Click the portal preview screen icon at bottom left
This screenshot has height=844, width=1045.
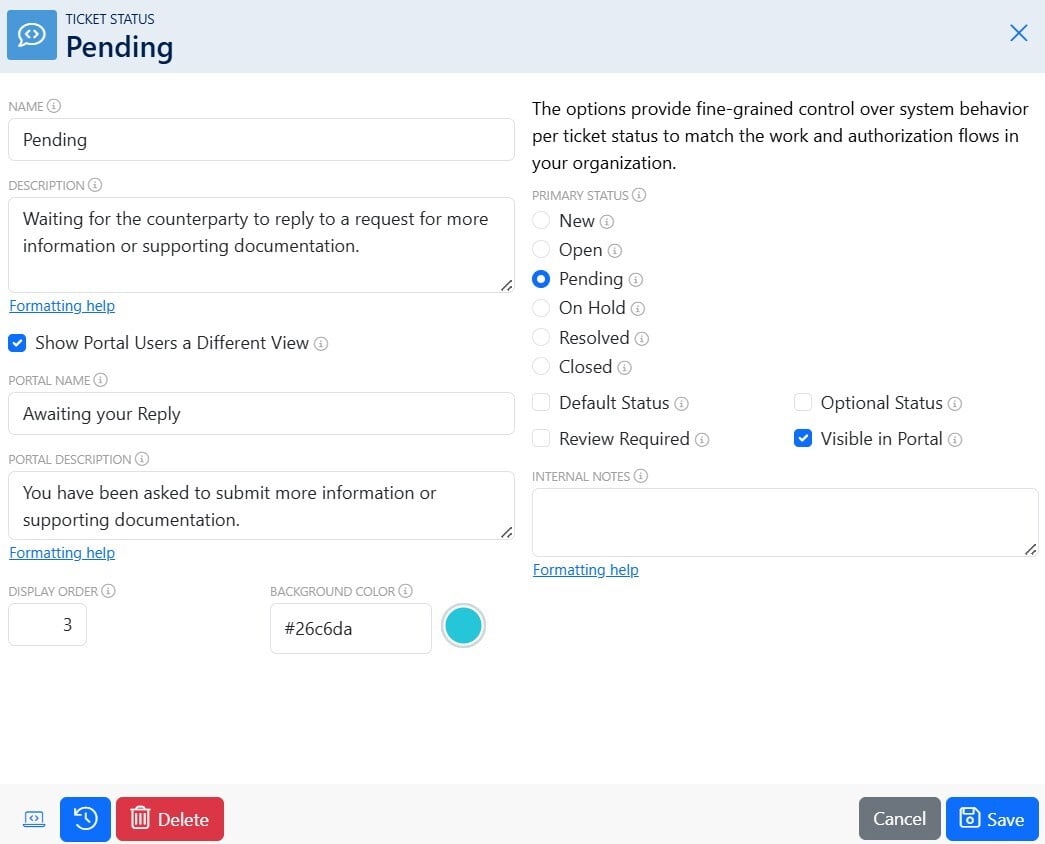coord(34,819)
